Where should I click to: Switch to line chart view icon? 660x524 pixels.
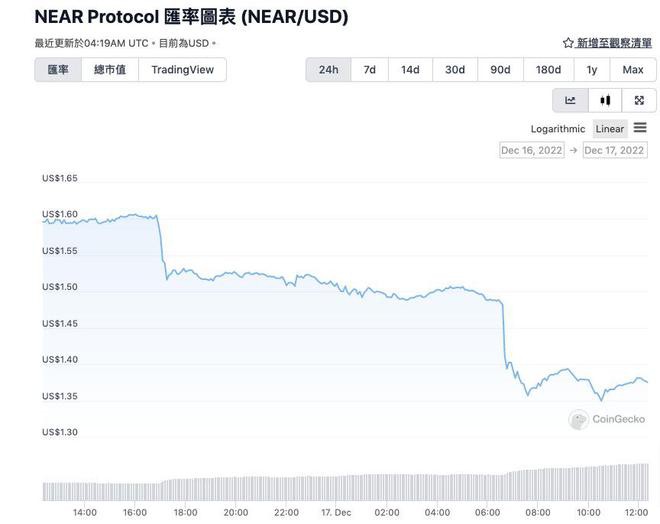coord(570,100)
